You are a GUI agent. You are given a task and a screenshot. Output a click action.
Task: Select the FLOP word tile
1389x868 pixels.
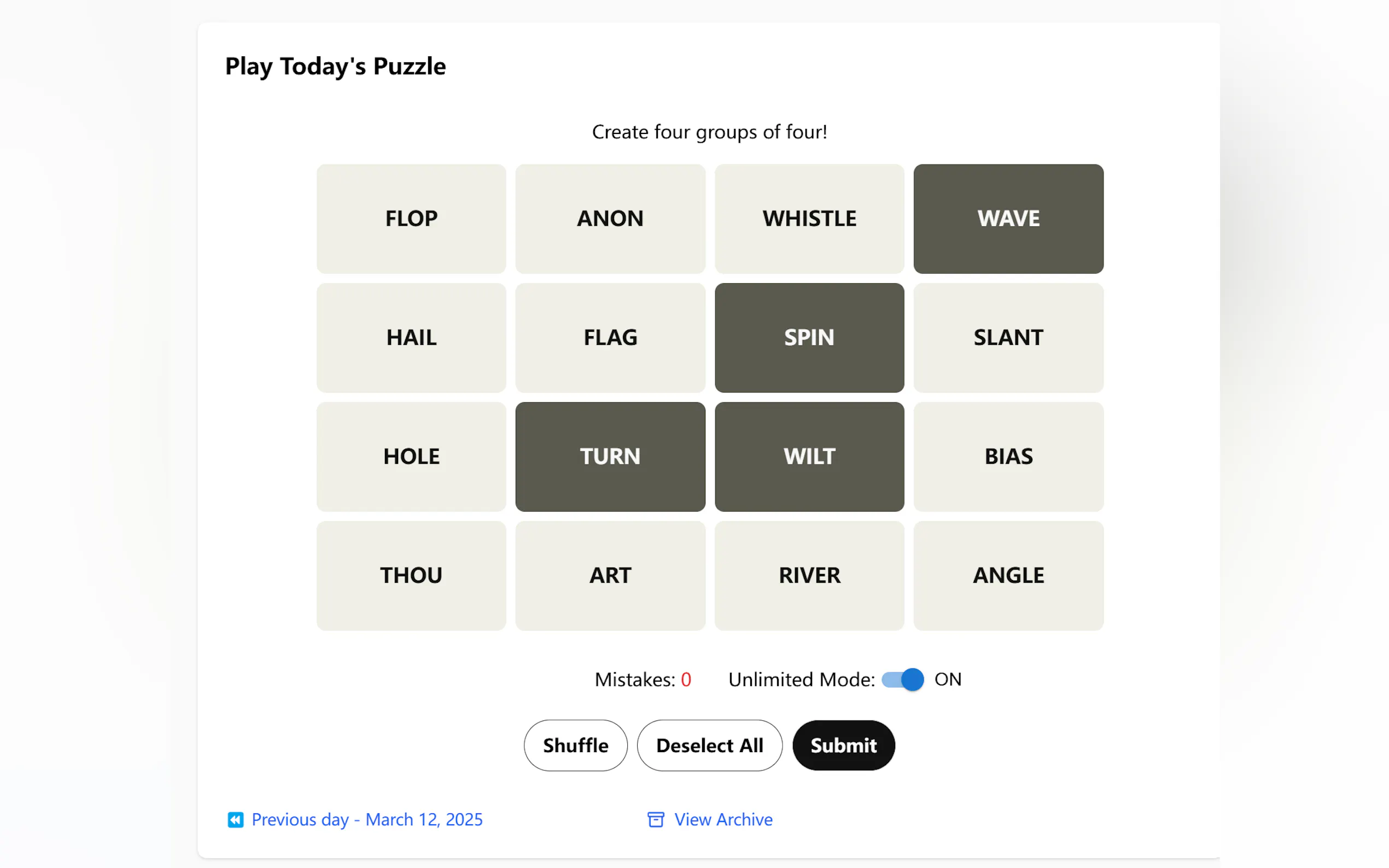coord(411,219)
